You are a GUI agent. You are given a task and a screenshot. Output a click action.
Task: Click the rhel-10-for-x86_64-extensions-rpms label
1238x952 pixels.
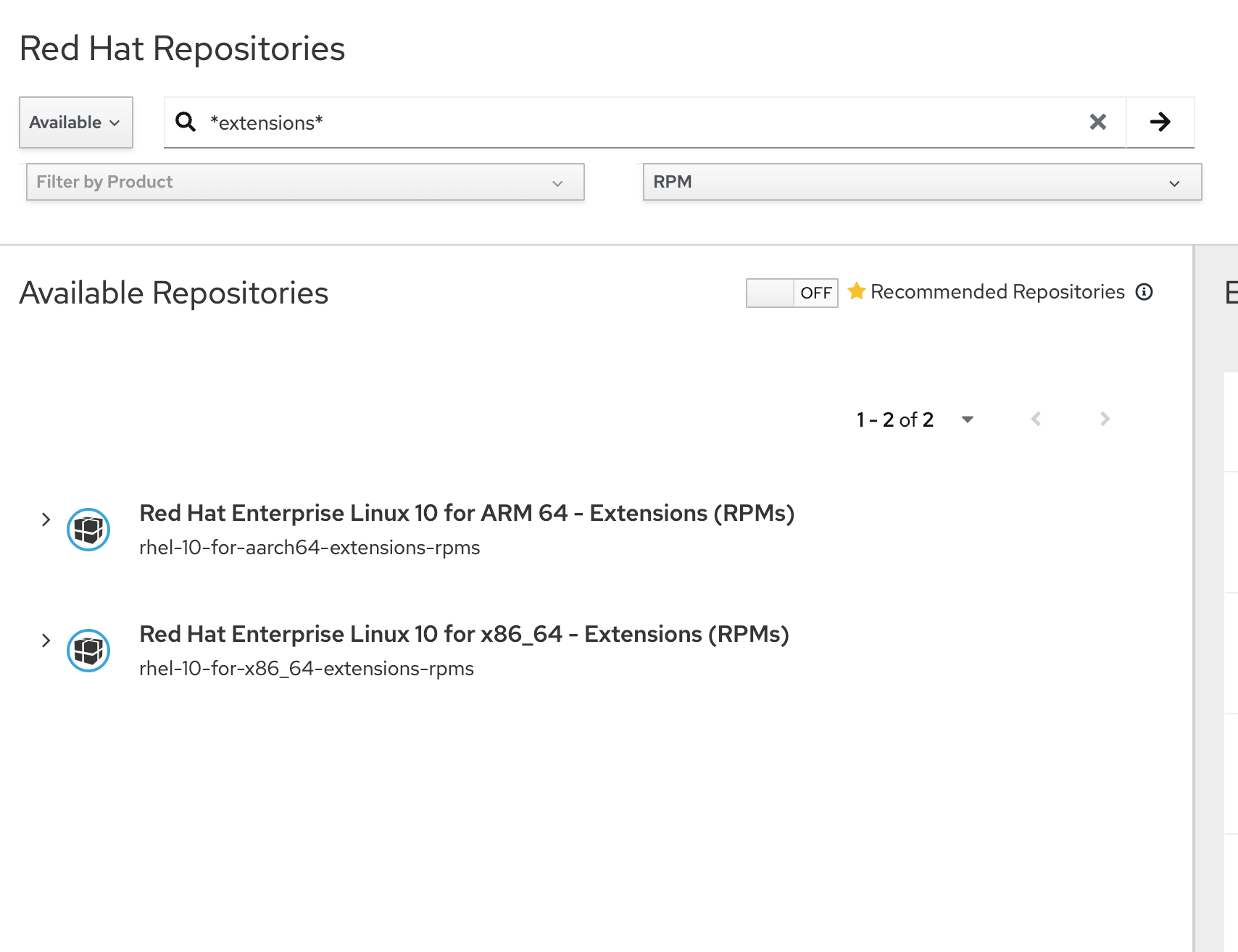point(306,668)
